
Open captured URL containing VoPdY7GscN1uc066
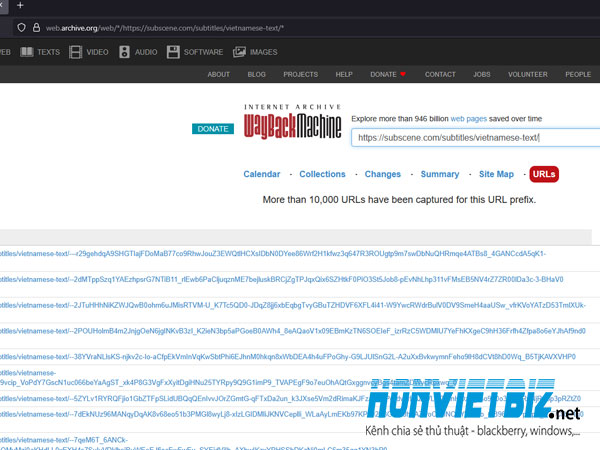click(228, 377)
